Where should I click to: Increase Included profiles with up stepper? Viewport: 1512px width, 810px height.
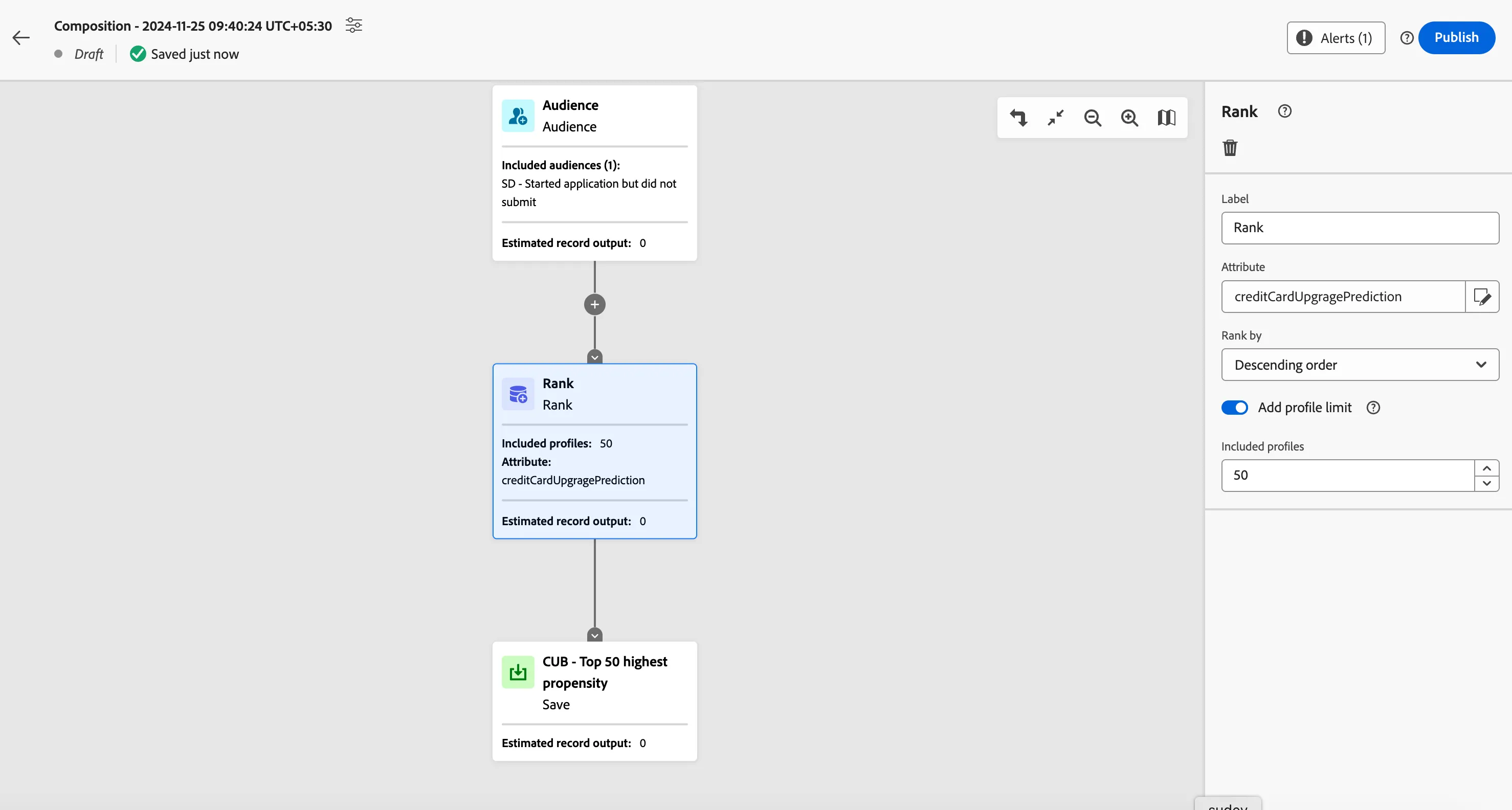click(1486, 468)
